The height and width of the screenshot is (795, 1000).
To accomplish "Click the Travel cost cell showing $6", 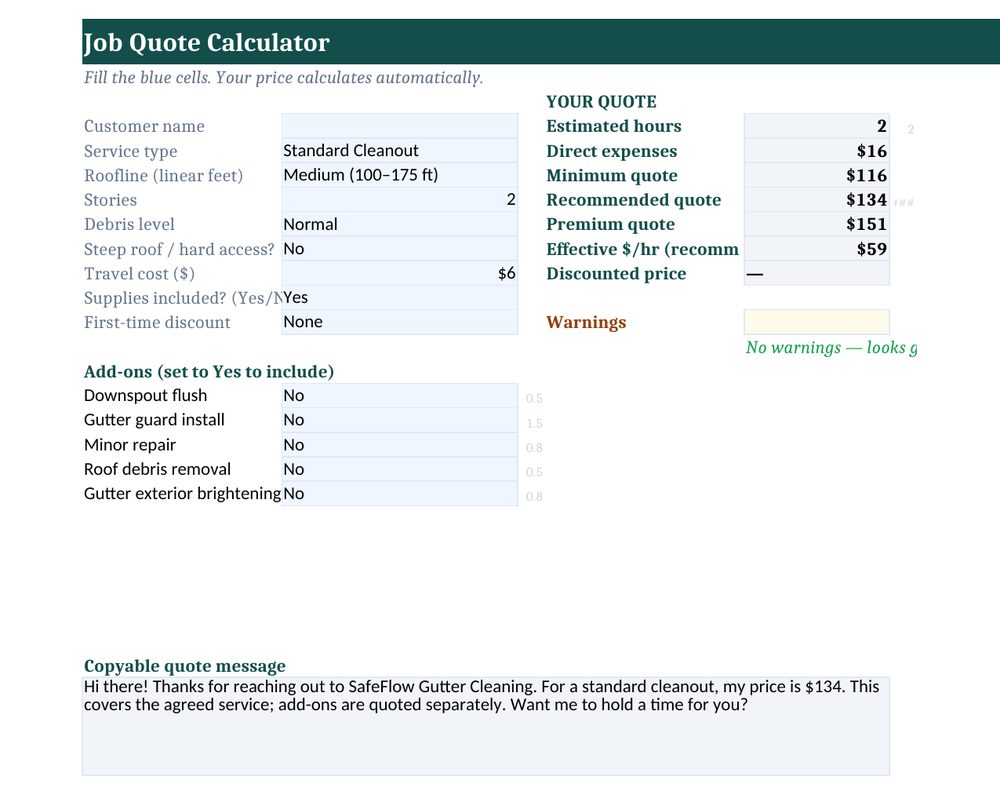I will 399,273.
